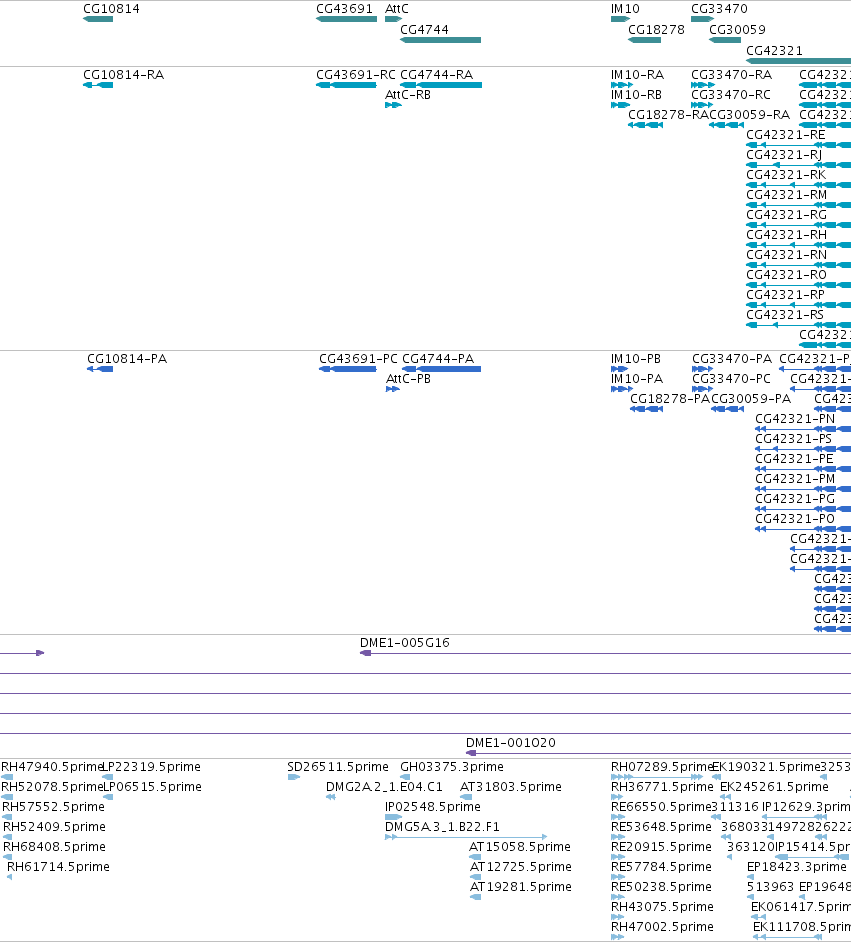Open protein CG33470-PC
The height and width of the screenshot is (942, 851).
(x=731, y=379)
